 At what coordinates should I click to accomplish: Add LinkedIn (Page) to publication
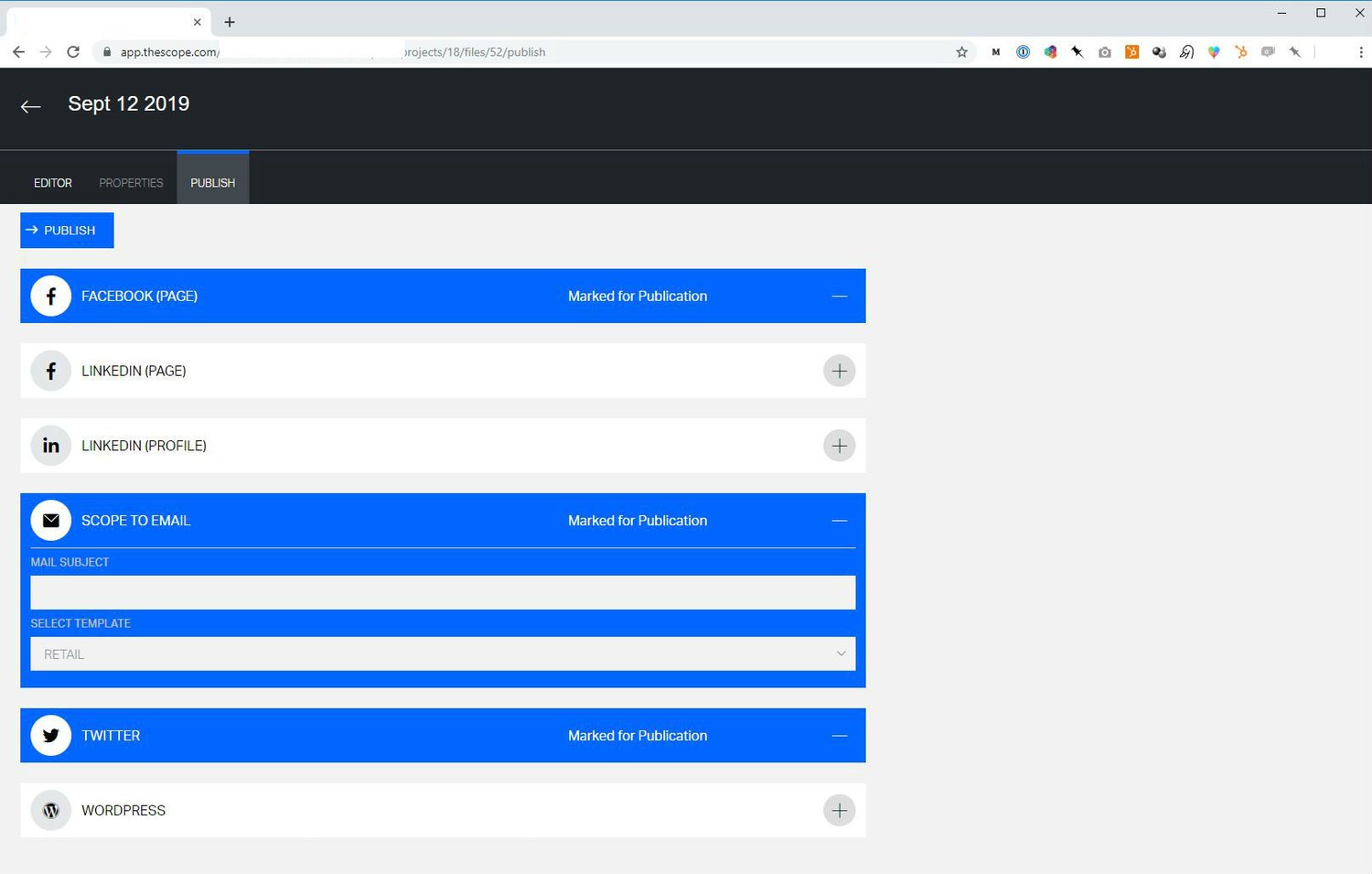click(x=839, y=371)
